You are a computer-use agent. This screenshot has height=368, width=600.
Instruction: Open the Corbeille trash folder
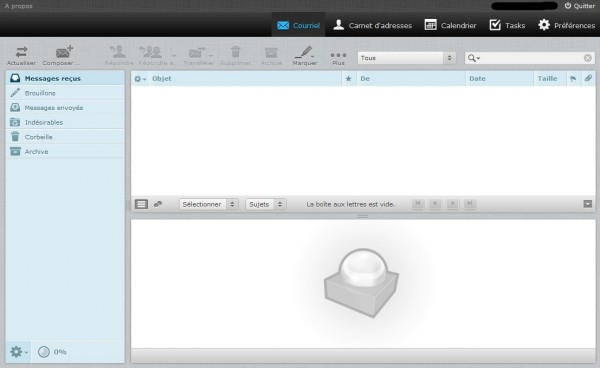(65, 137)
